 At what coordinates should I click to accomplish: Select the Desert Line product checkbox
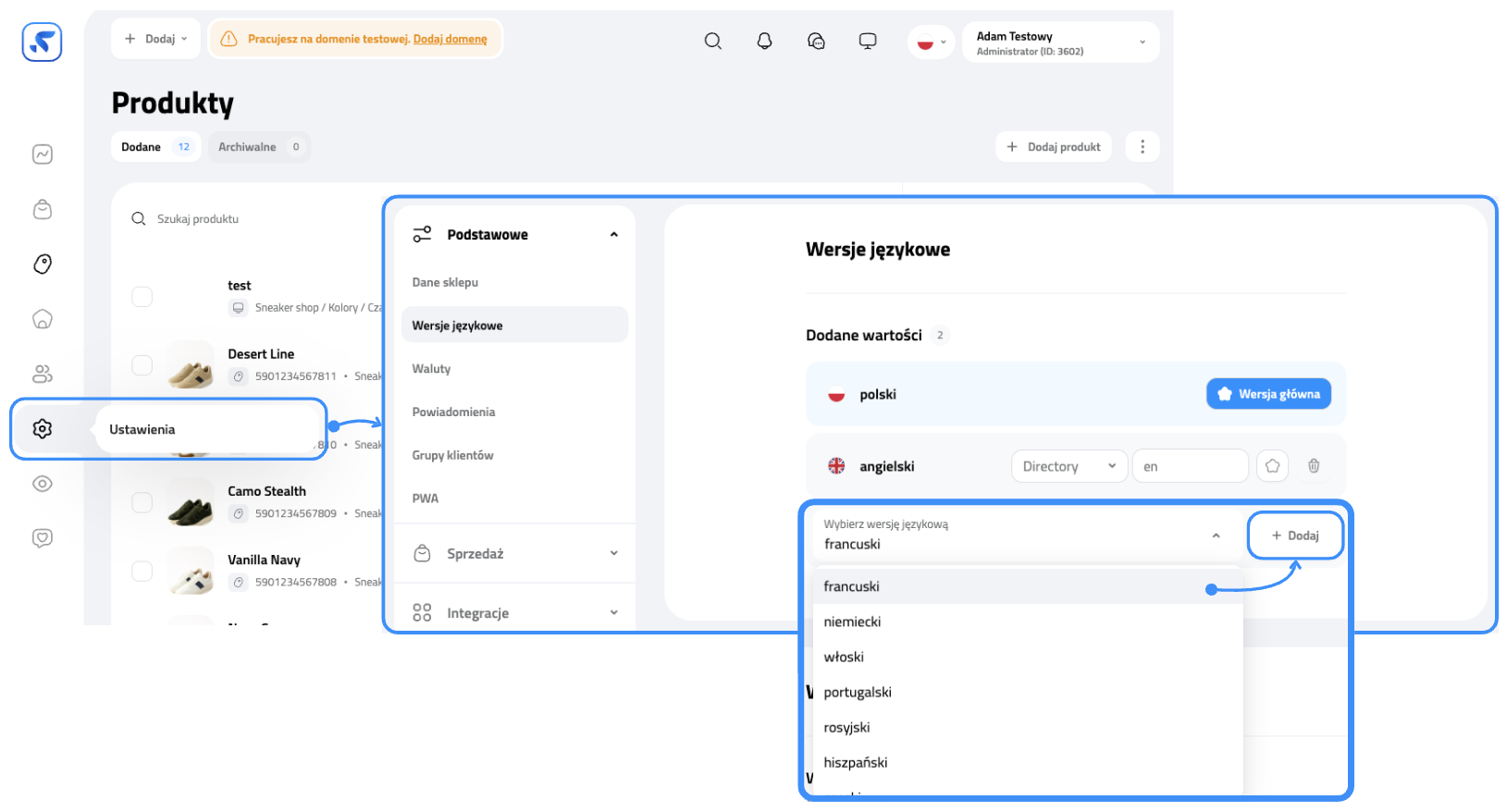point(142,365)
